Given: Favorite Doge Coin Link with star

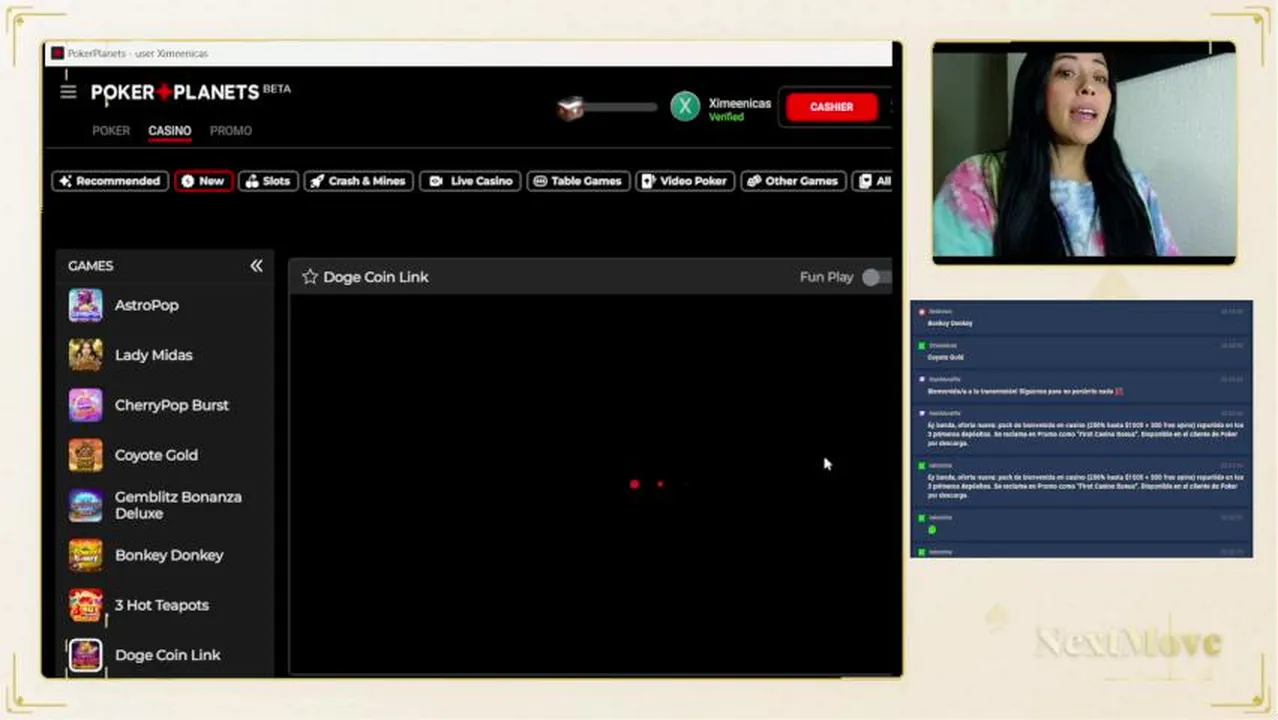Looking at the screenshot, I should pos(310,277).
